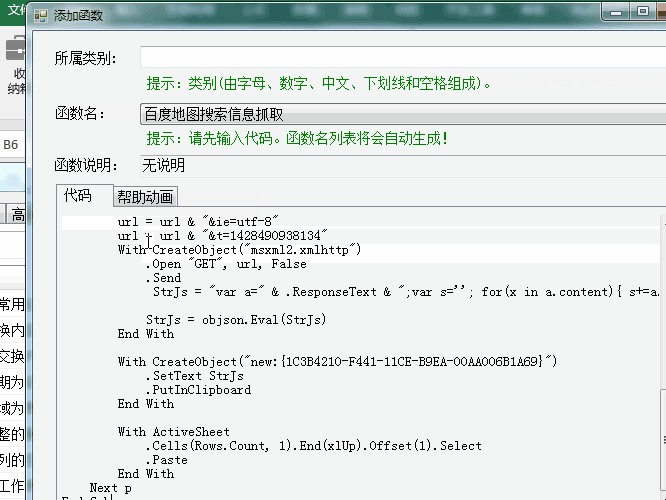Screen dimensions: 666x500
Task: Click the StrJs = "var a=" line
Action: [406, 292]
